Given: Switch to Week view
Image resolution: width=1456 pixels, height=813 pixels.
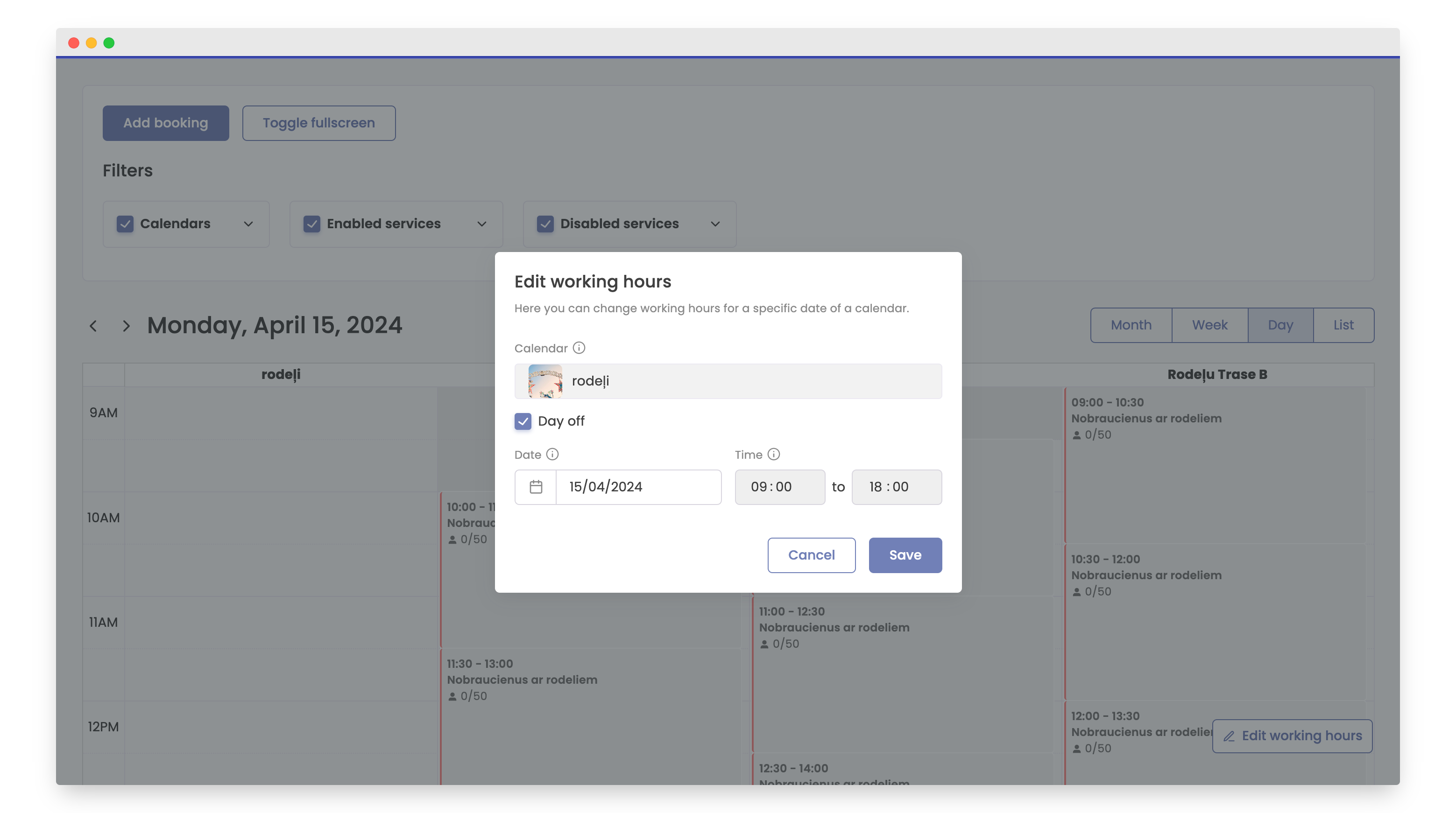Looking at the screenshot, I should pyautogui.click(x=1209, y=325).
